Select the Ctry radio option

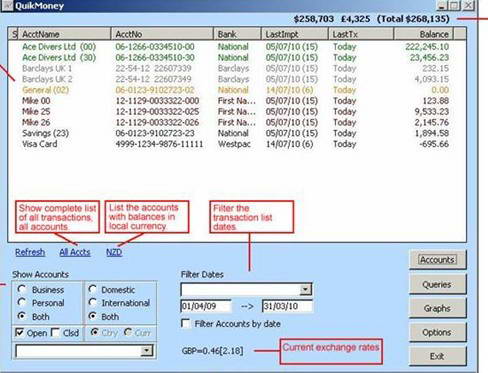95,332
